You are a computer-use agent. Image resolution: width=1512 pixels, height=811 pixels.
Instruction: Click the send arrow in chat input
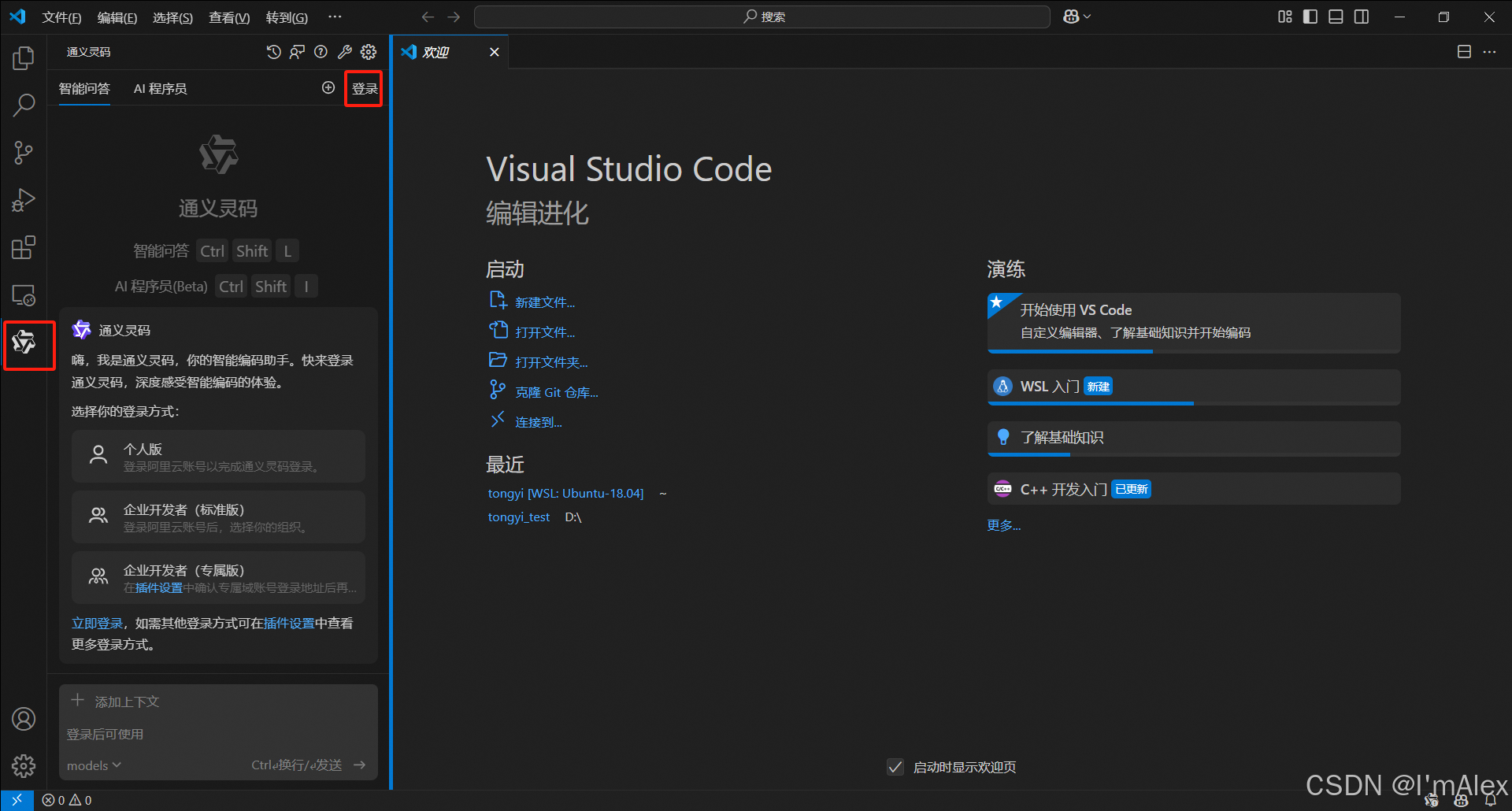(x=360, y=765)
